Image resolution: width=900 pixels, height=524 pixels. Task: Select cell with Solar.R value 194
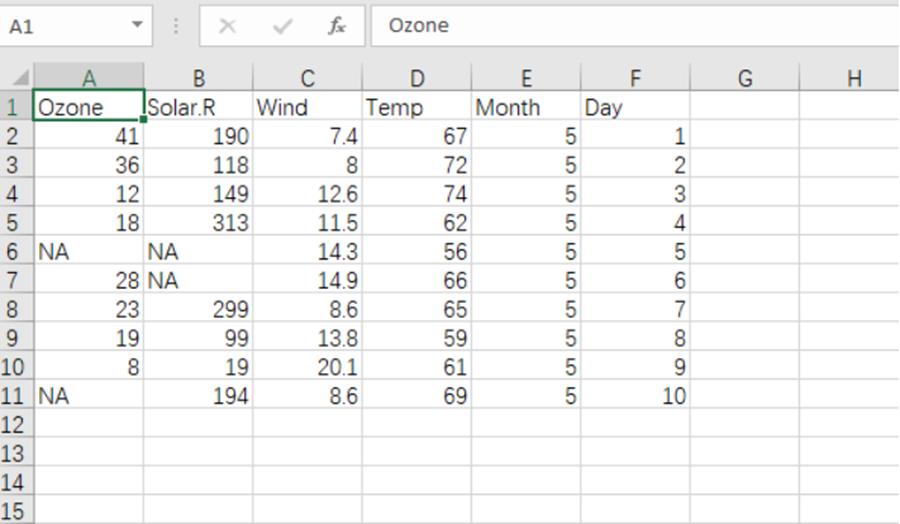tap(198, 395)
